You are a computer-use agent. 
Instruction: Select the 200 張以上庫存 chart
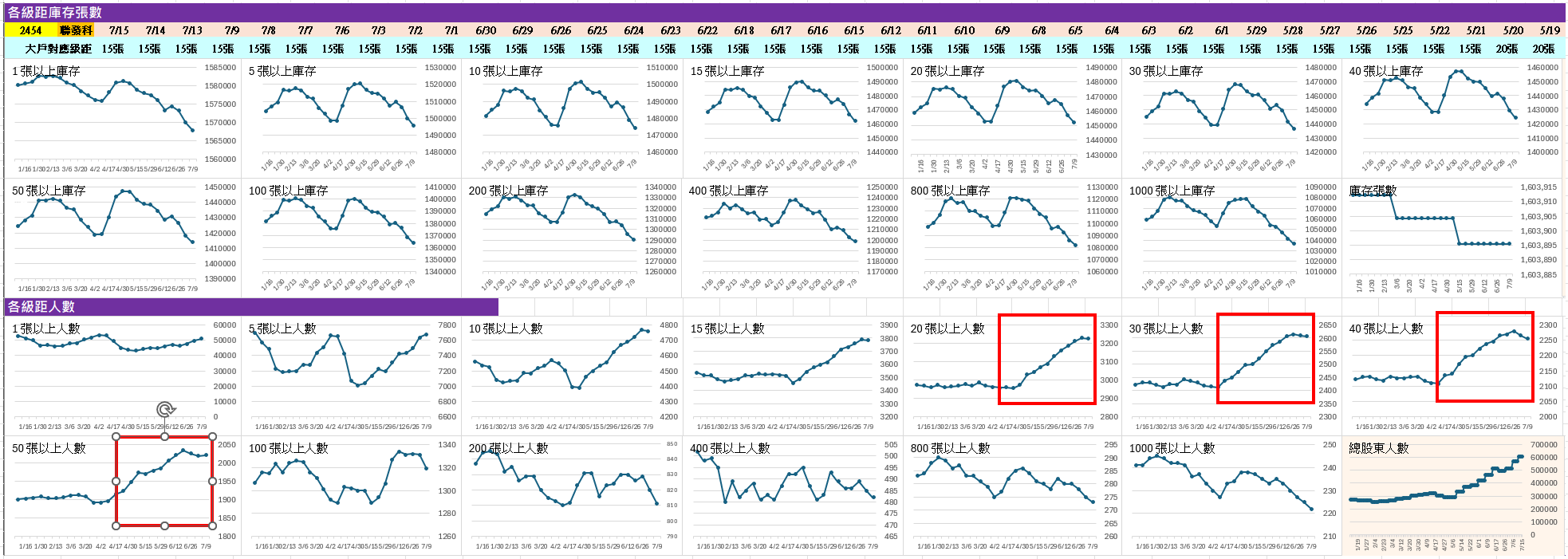click(x=573, y=238)
